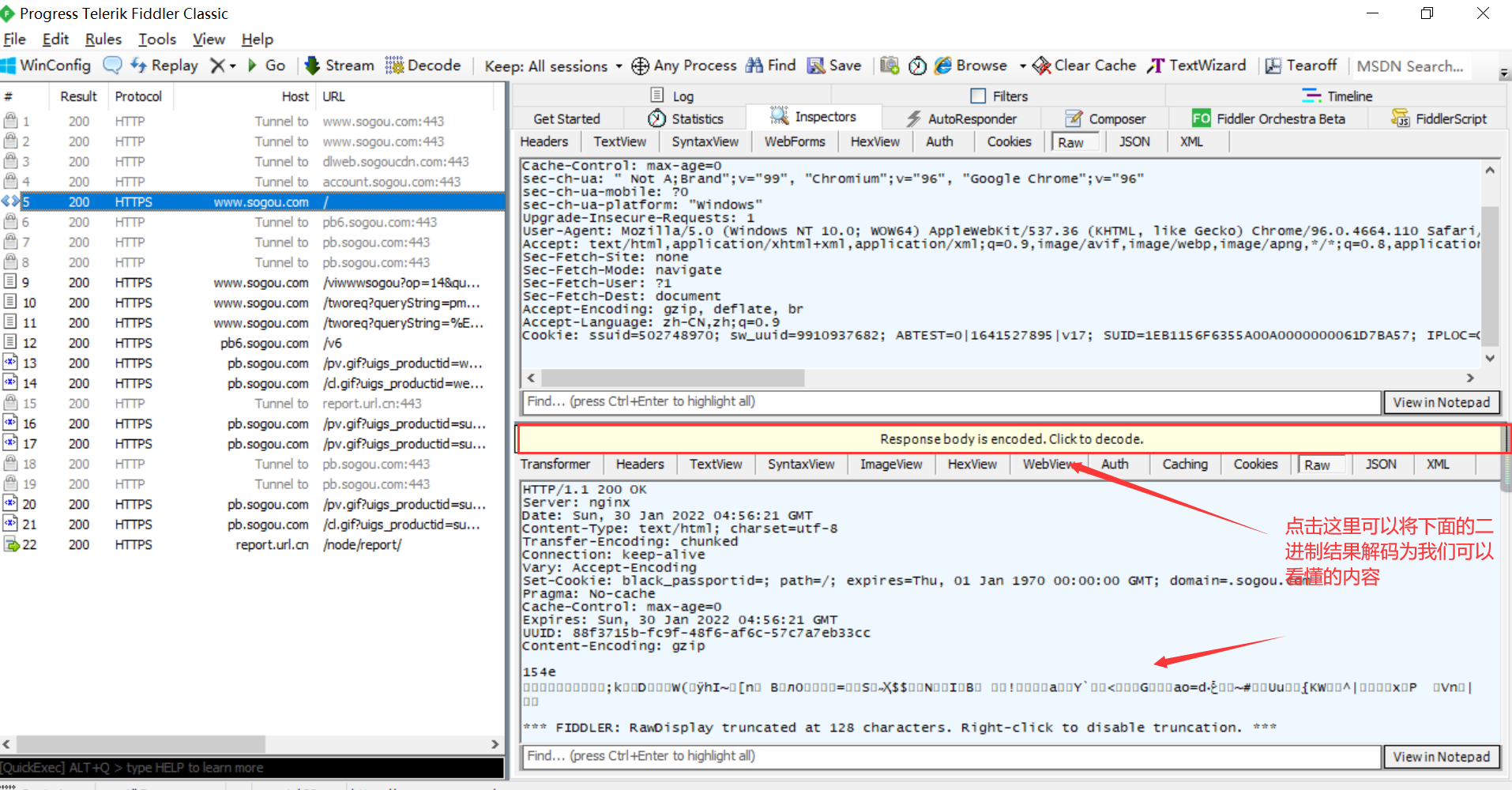Select session 4 tunnel to account.sogou.com:443
The width and height of the screenshot is (1512, 790).
[x=252, y=182]
